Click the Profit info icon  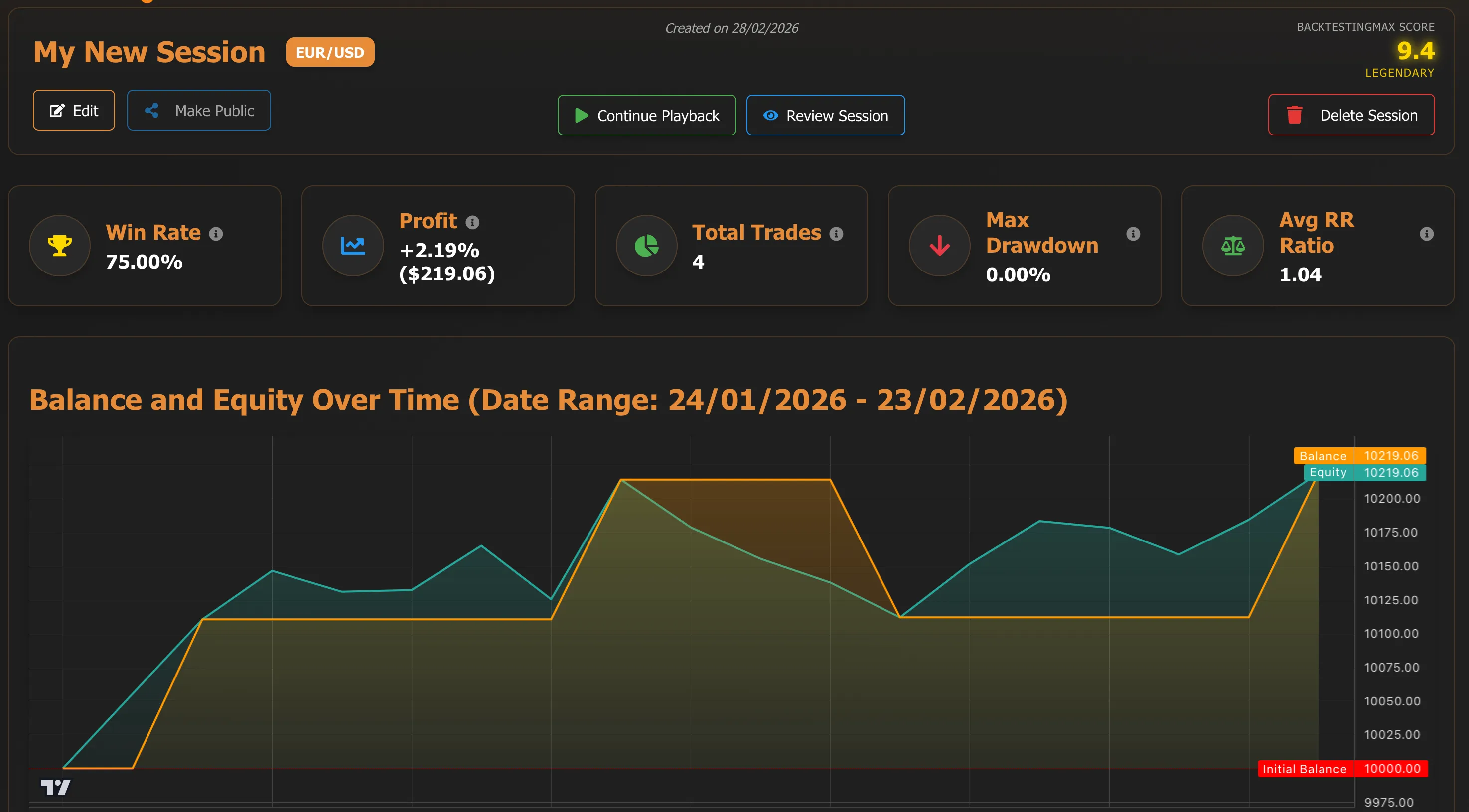472,222
